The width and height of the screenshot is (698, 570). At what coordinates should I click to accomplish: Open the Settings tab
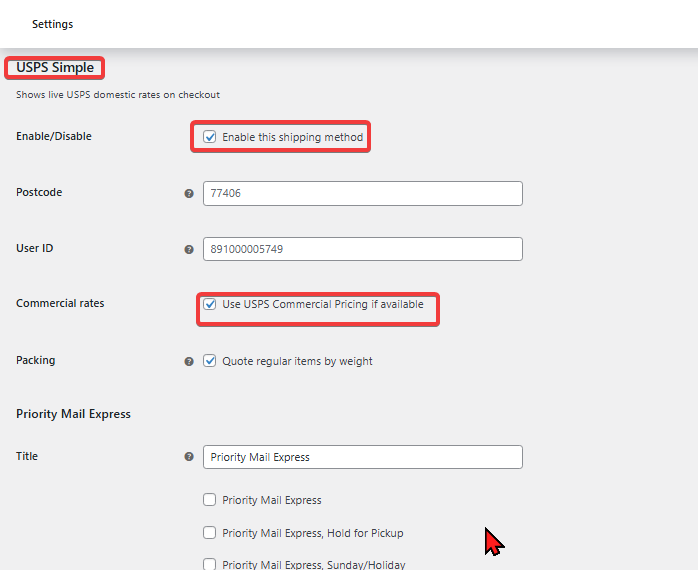click(x=52, y=24)
